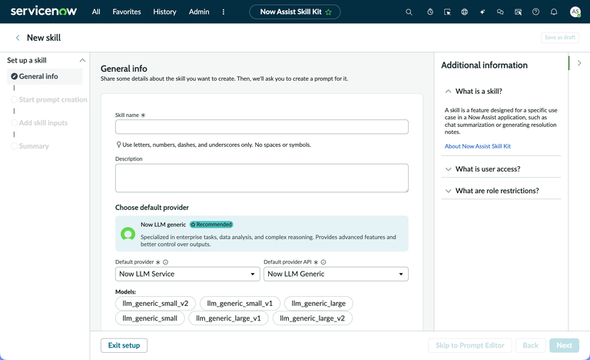Select the Now LLM generic provider card
Viewport: 590px width, 360px height.
click(262, 234)
